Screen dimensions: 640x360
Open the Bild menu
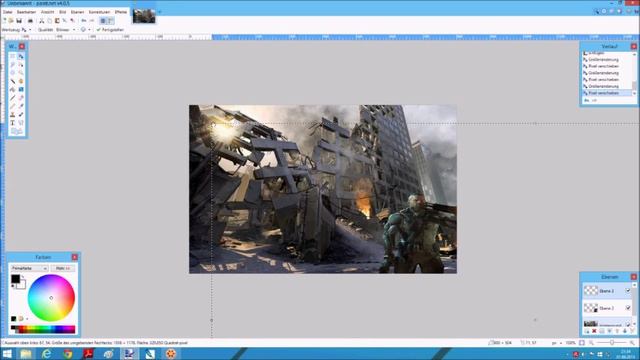(62, 12)
